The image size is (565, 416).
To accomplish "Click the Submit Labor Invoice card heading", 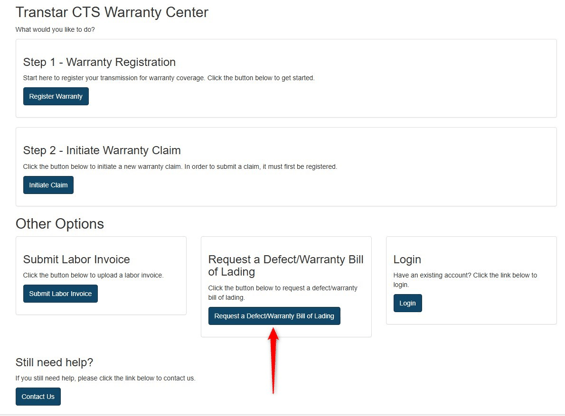I will [x=76, y=259].
